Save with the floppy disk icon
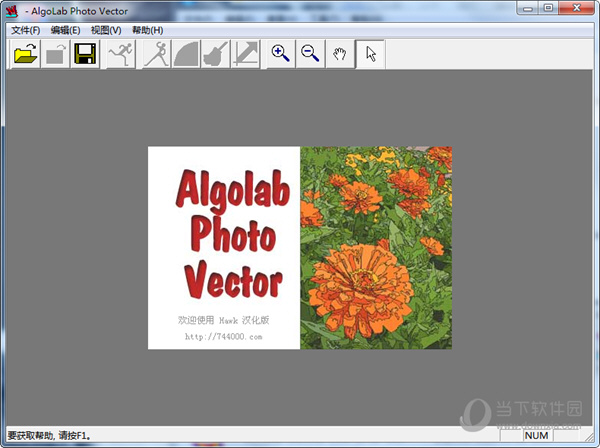The image size is (600, 448). point(85,54)
